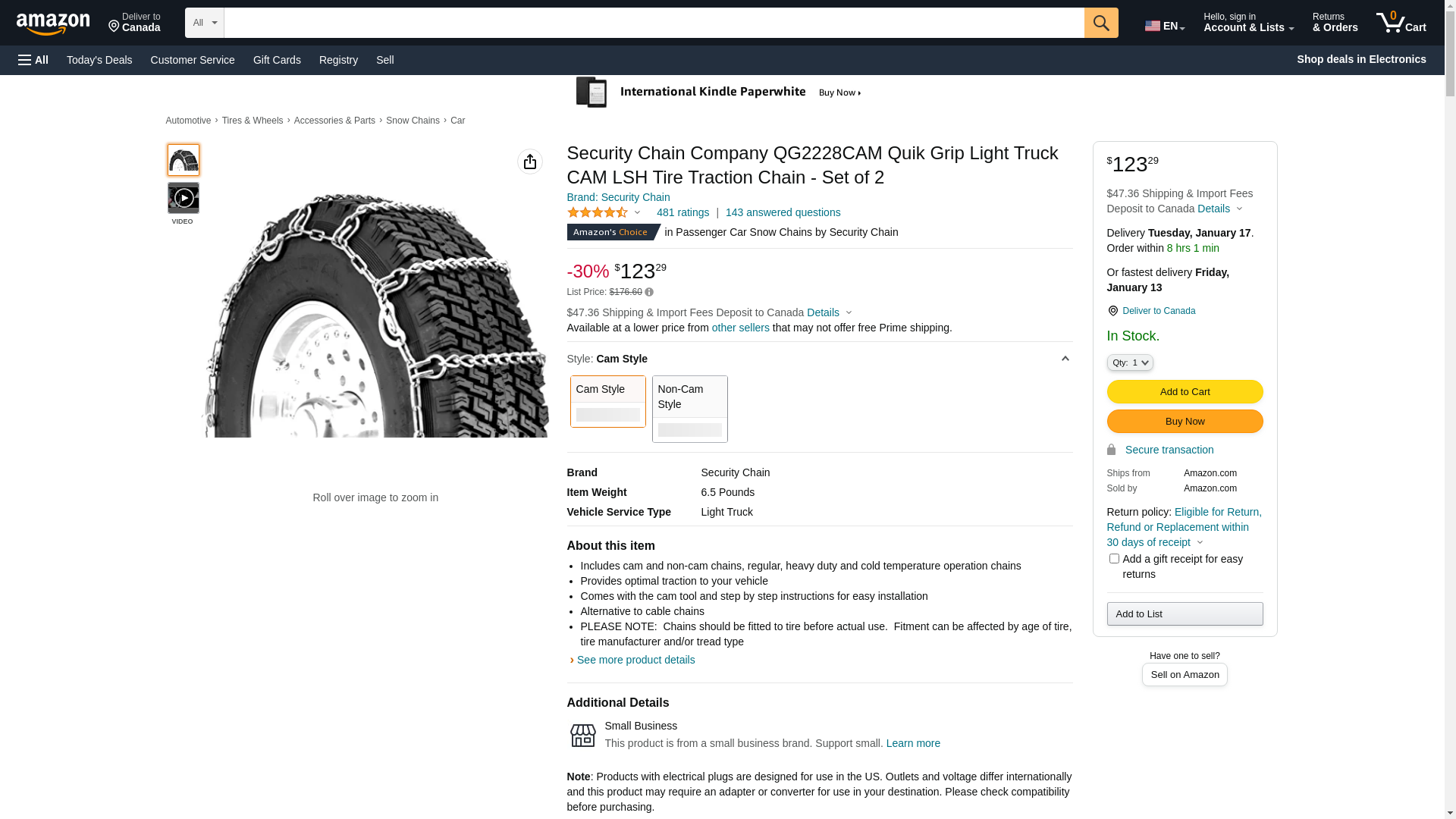The height and width of the screenshot is (819, 1456).
Task: Open the quantity dropdown
Action: [x=1129, y=363]
